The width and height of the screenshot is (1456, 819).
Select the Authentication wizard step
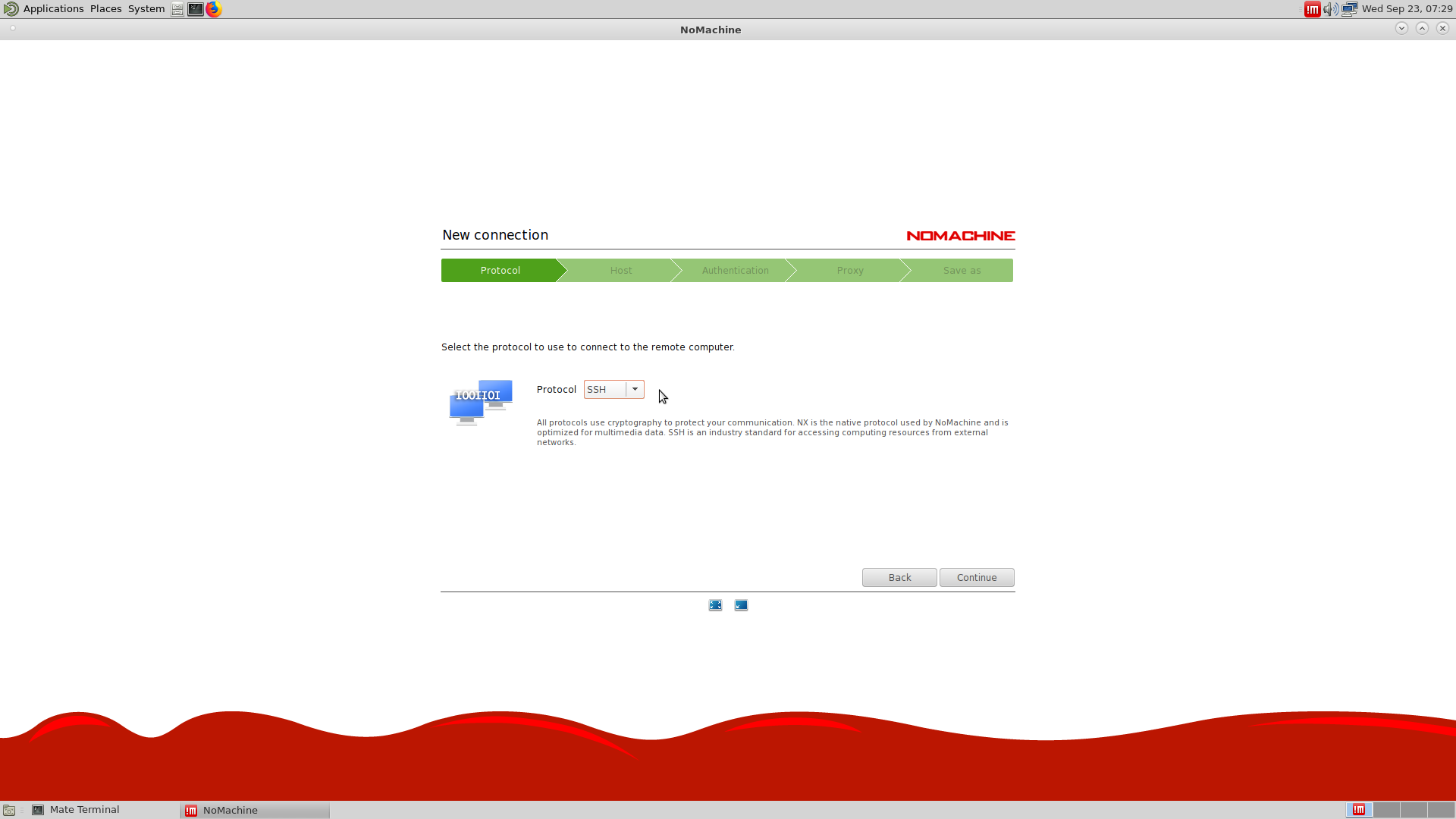(x=735, y=271)
